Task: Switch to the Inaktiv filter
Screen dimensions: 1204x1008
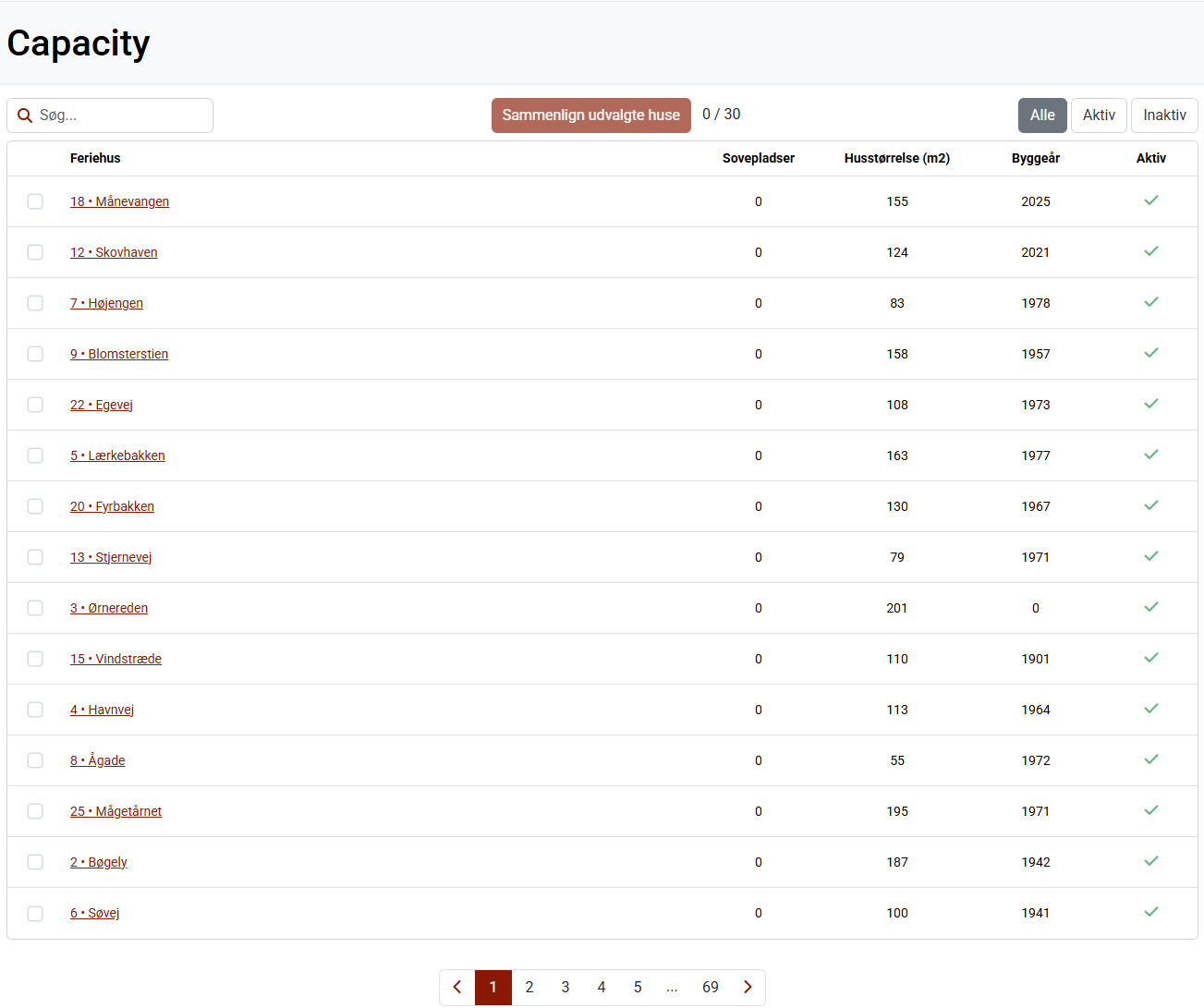Action: click(1163, 115)
